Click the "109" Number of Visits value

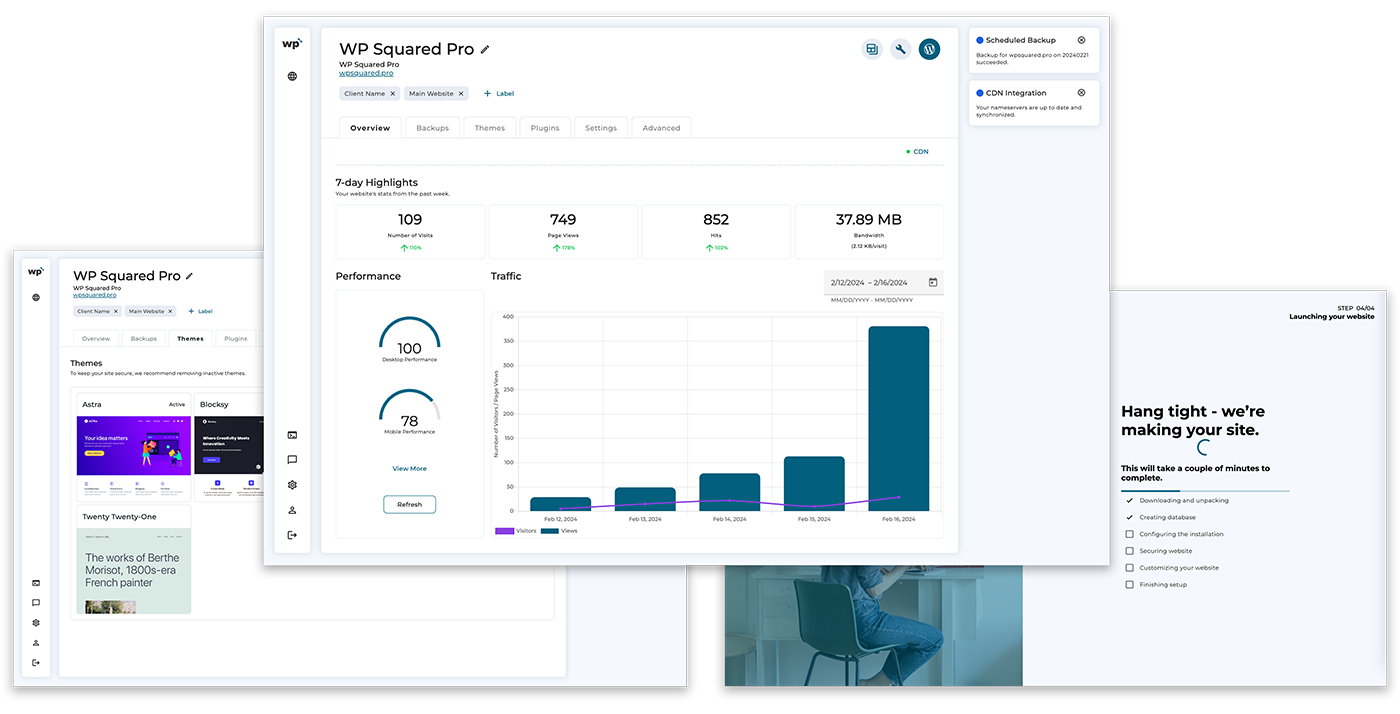pos(410,220)
